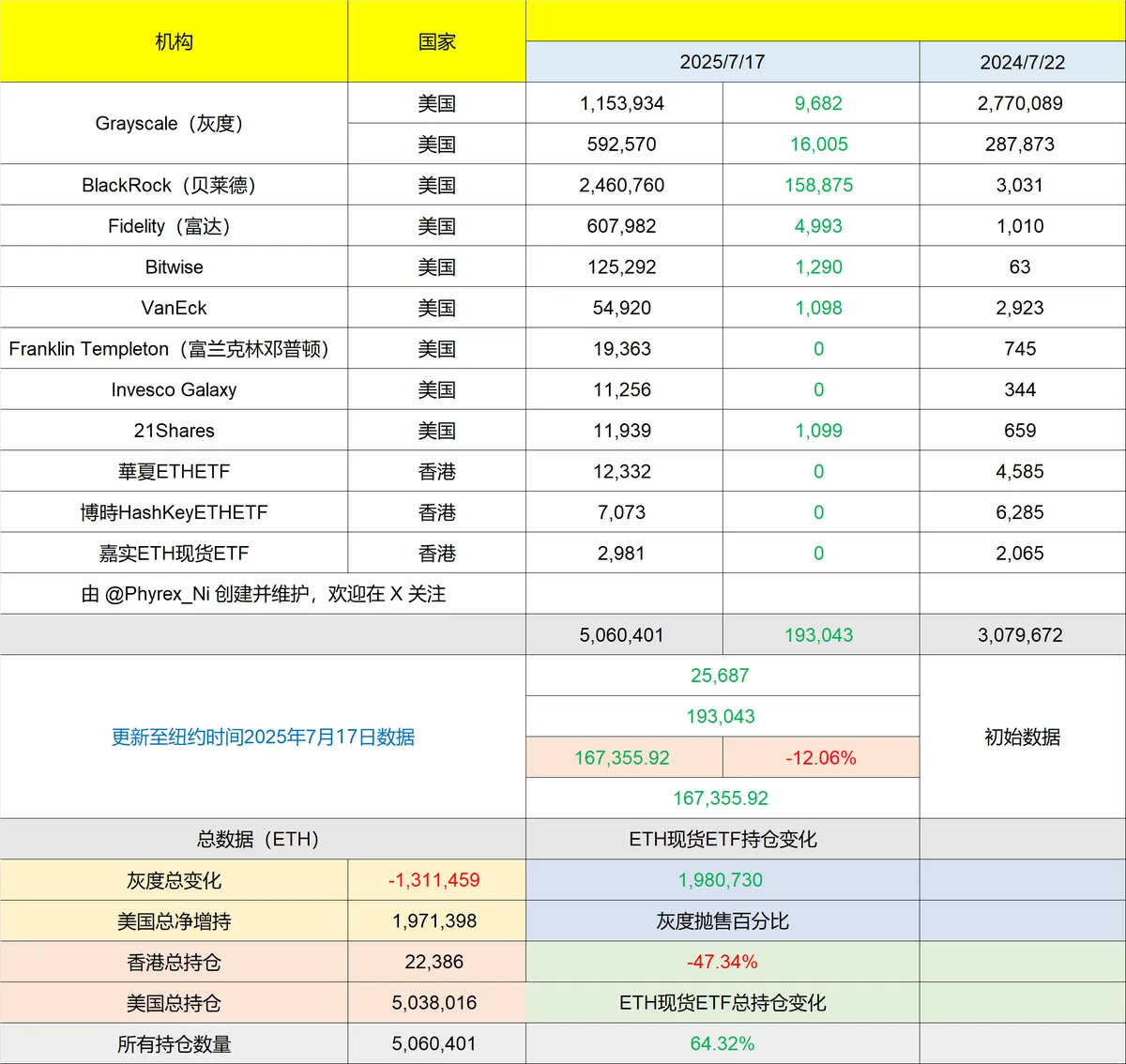This screenshot has height=1064, width=1126.
Task: Click the green 64.32% total change cell
Action: (x=721, y=1042)
